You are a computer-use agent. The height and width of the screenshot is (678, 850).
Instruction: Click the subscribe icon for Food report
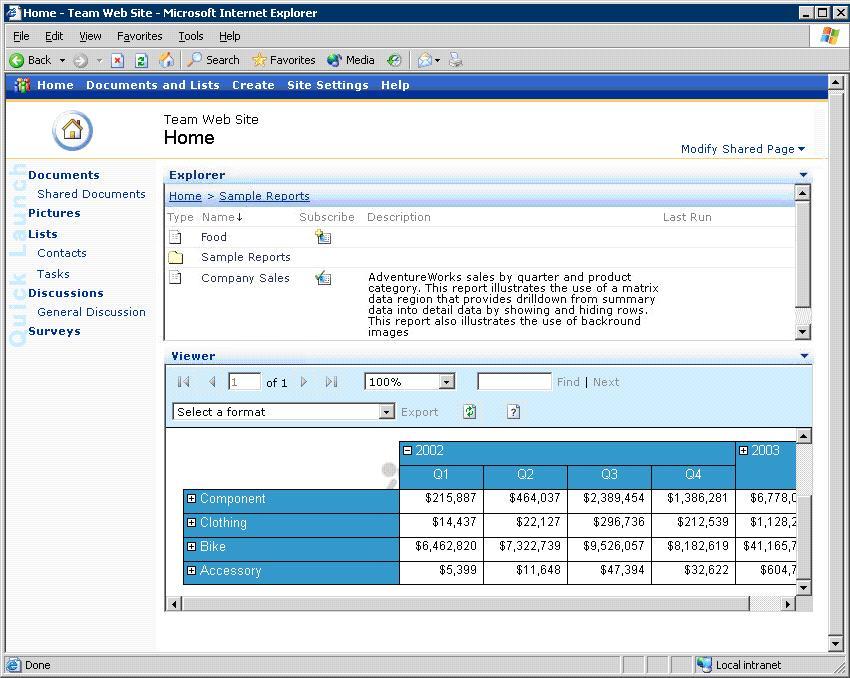[323, 237]
